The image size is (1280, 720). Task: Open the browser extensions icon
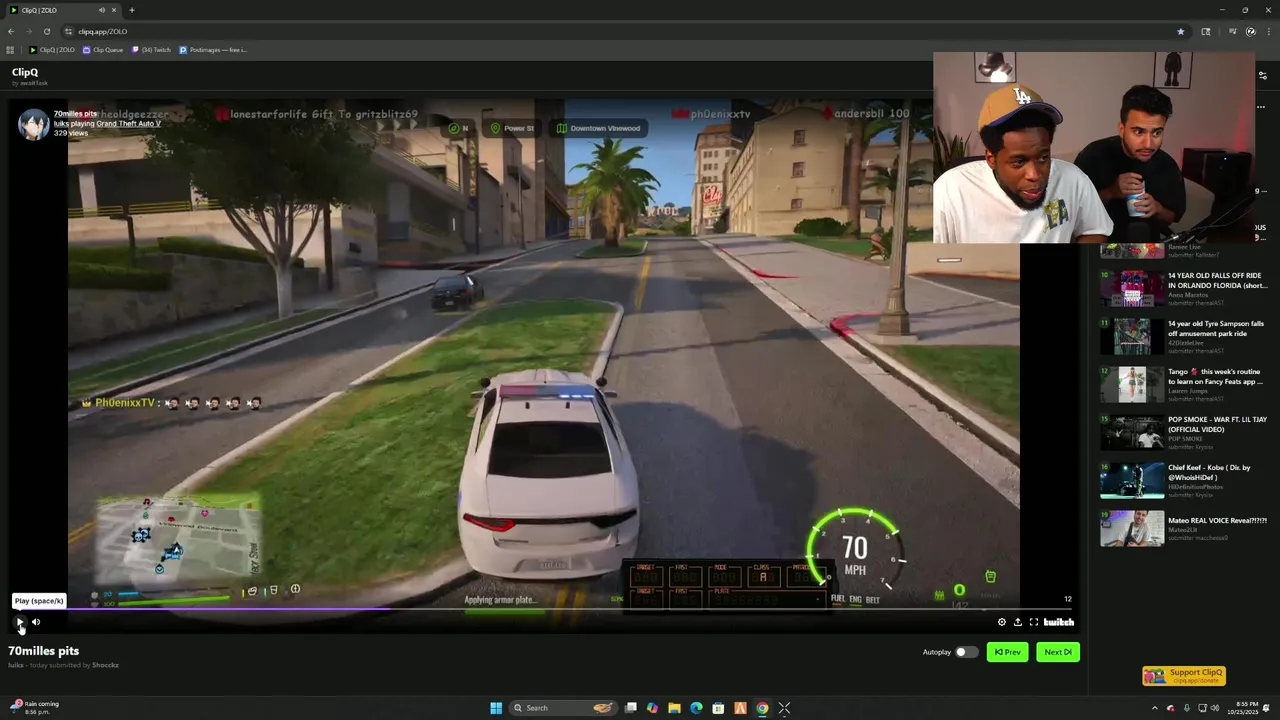[x=1206, y=31]
